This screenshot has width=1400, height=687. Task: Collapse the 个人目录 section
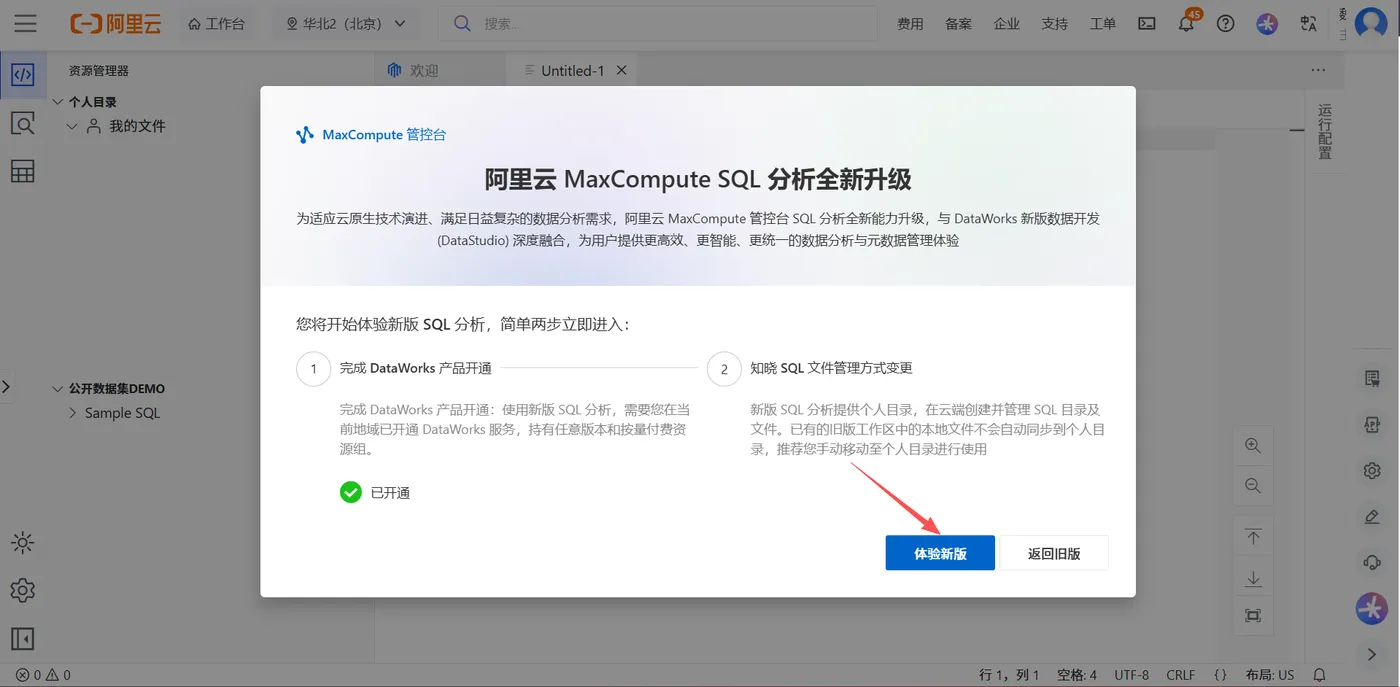coord(58,102)
